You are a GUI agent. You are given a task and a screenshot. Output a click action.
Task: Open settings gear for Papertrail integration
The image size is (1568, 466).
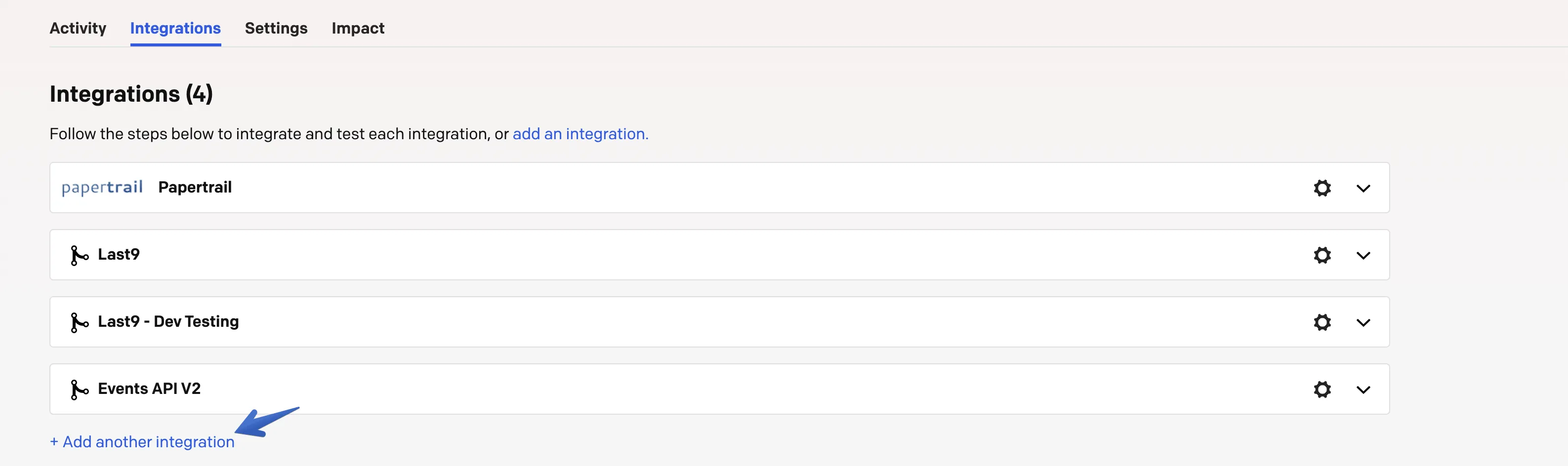[1321, 188]
